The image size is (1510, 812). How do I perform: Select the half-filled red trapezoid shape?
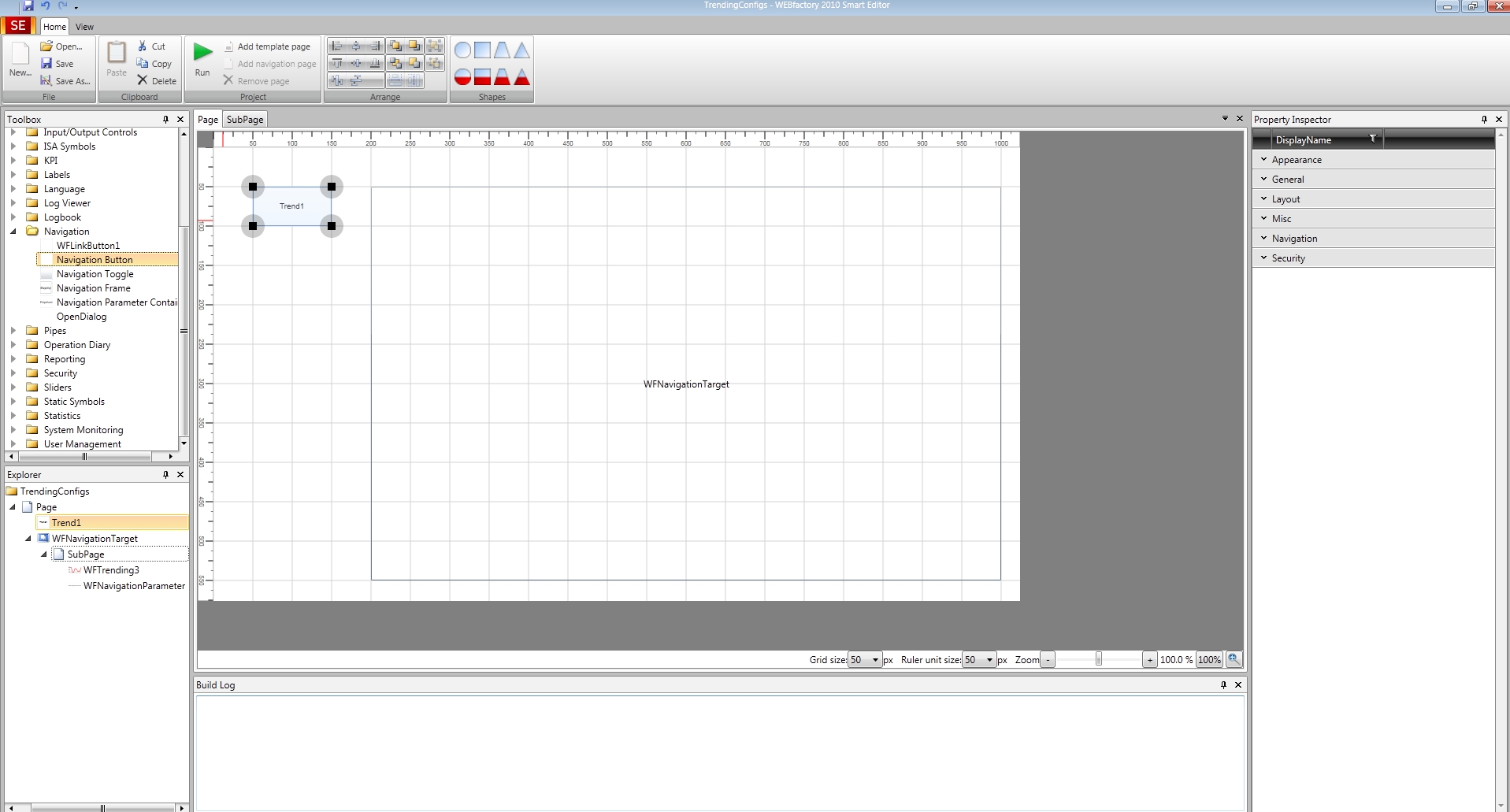pyautogui.click(x=502, y=77)
